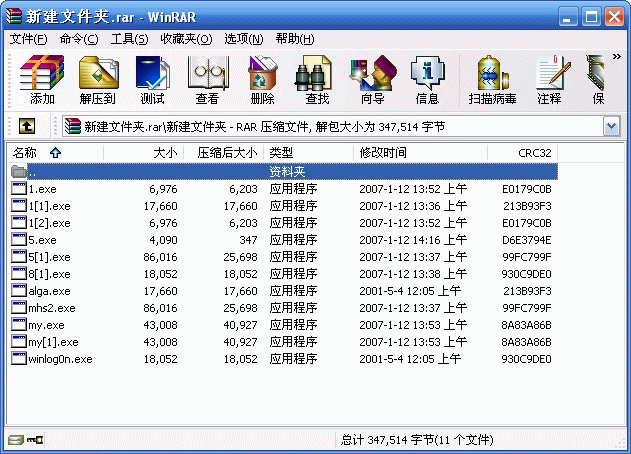
Task: Click the 资料夹 type label in top row
Action: coord(287,172)
